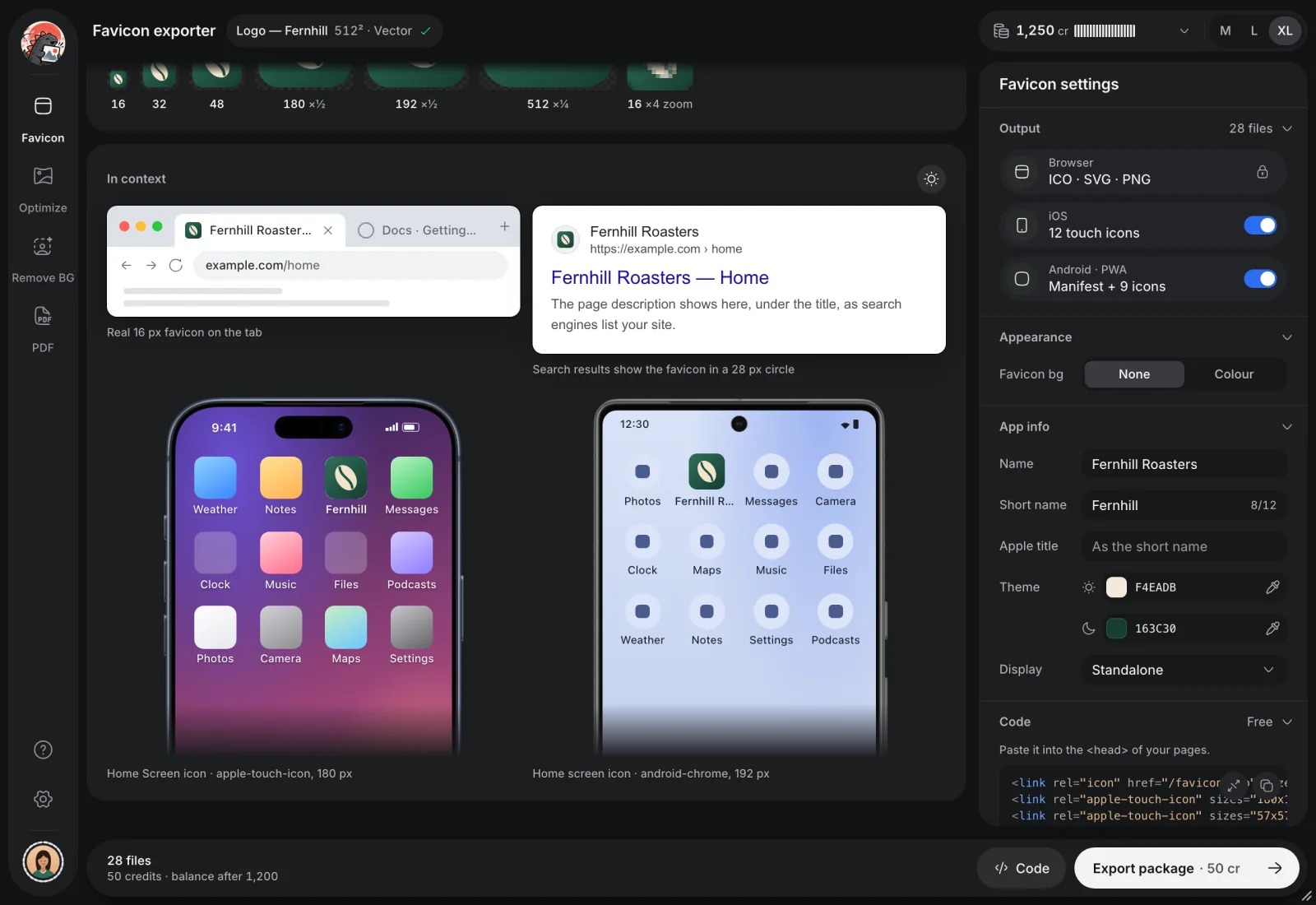
Task: Click the Code button in bottom bar
Action: [x=1021, y=868]
